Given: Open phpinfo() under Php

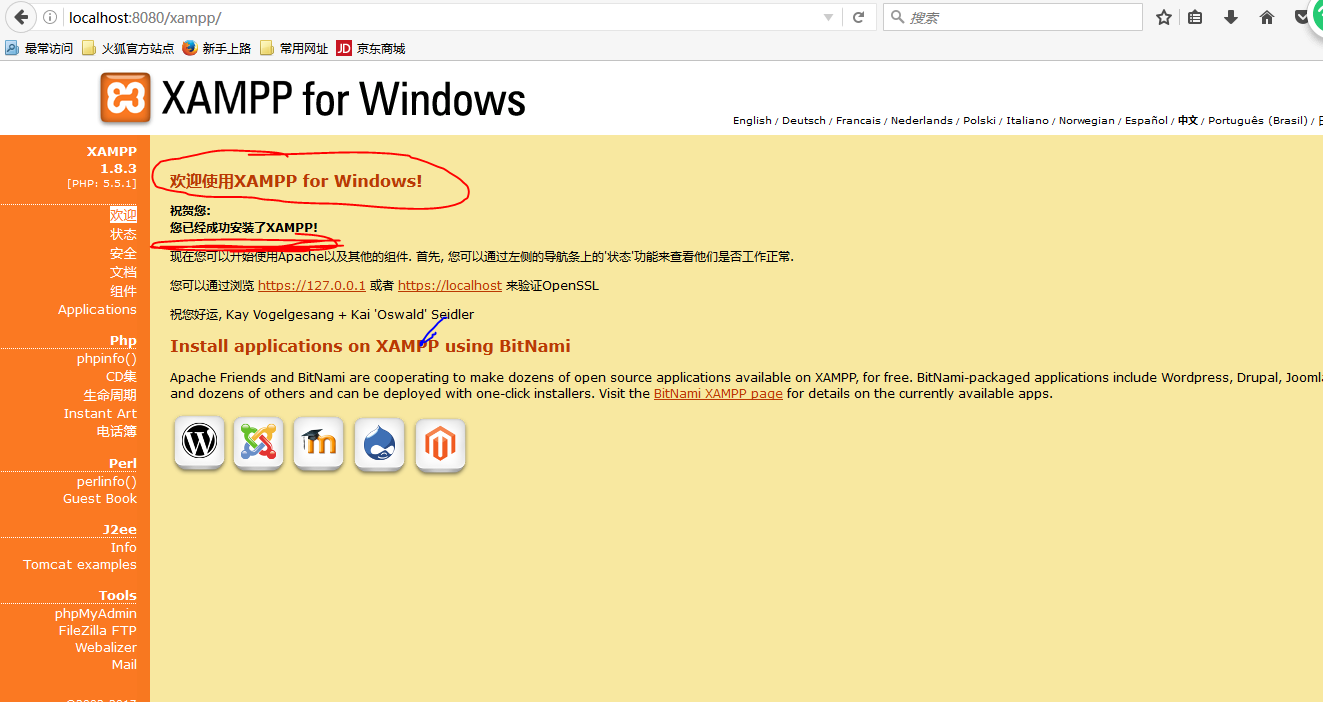Looking at the screenshot, I should tap(106, 359).
